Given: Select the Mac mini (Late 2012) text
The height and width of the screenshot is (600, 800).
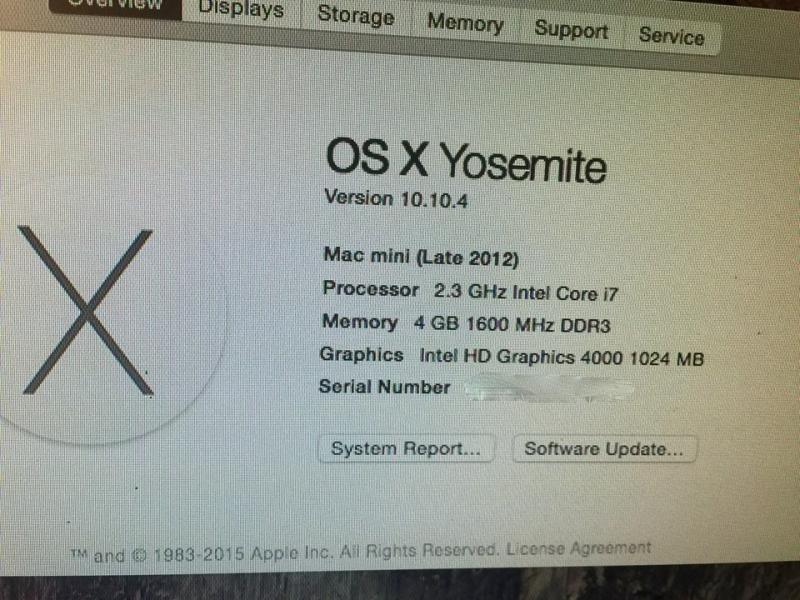Looking at the screenshot, I should (421, 257).
